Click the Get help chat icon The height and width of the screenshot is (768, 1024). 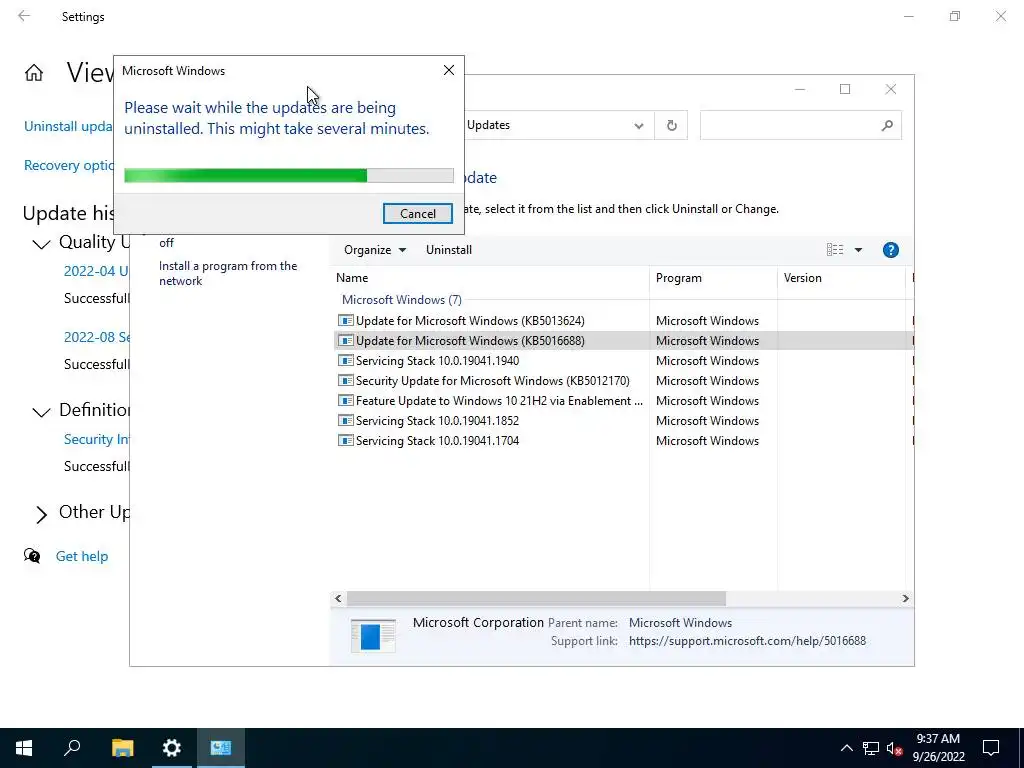pos(32,556)
